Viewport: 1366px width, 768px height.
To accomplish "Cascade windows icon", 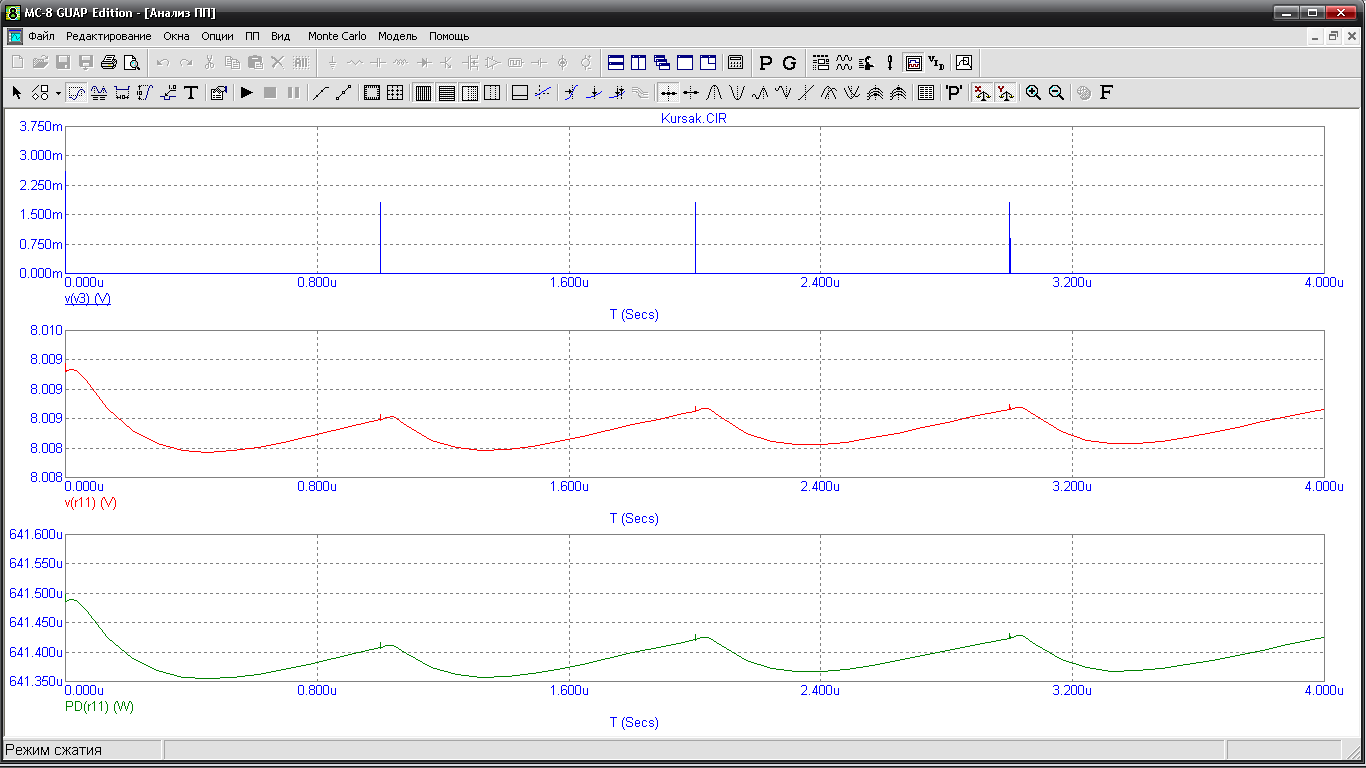I will (661, 62).
